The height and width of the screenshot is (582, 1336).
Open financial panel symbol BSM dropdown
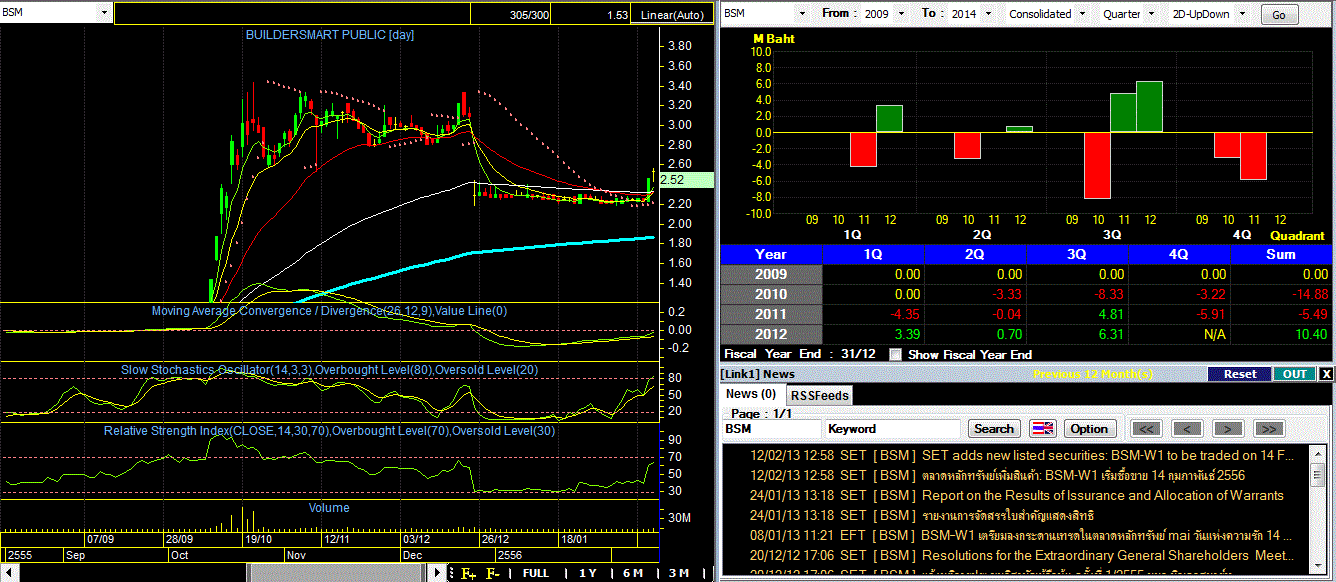pos(802,14)
